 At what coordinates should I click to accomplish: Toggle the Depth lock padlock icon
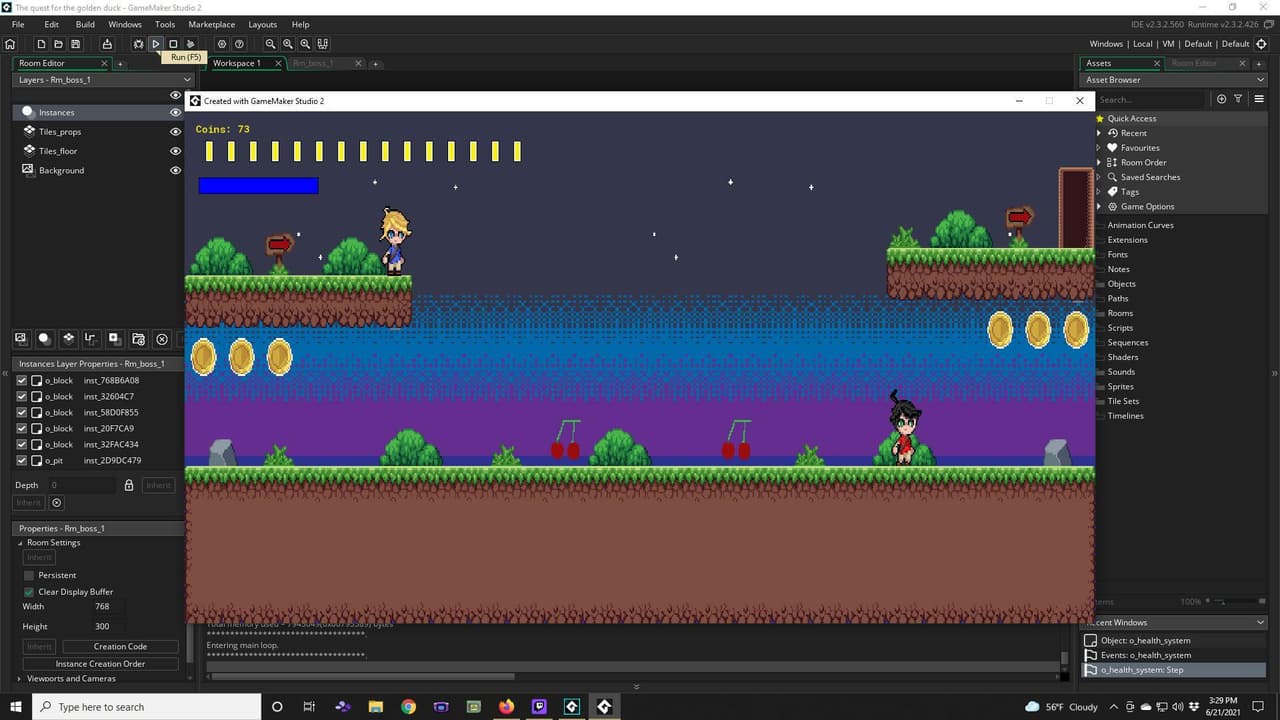(129, 485)
